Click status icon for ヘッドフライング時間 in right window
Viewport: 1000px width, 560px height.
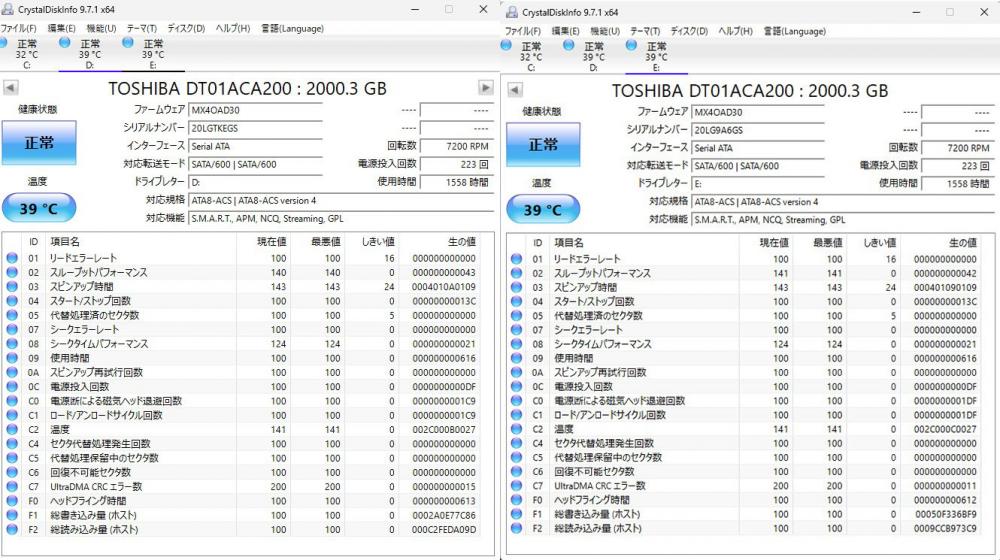pyautogui.click(x=517, y=500)
